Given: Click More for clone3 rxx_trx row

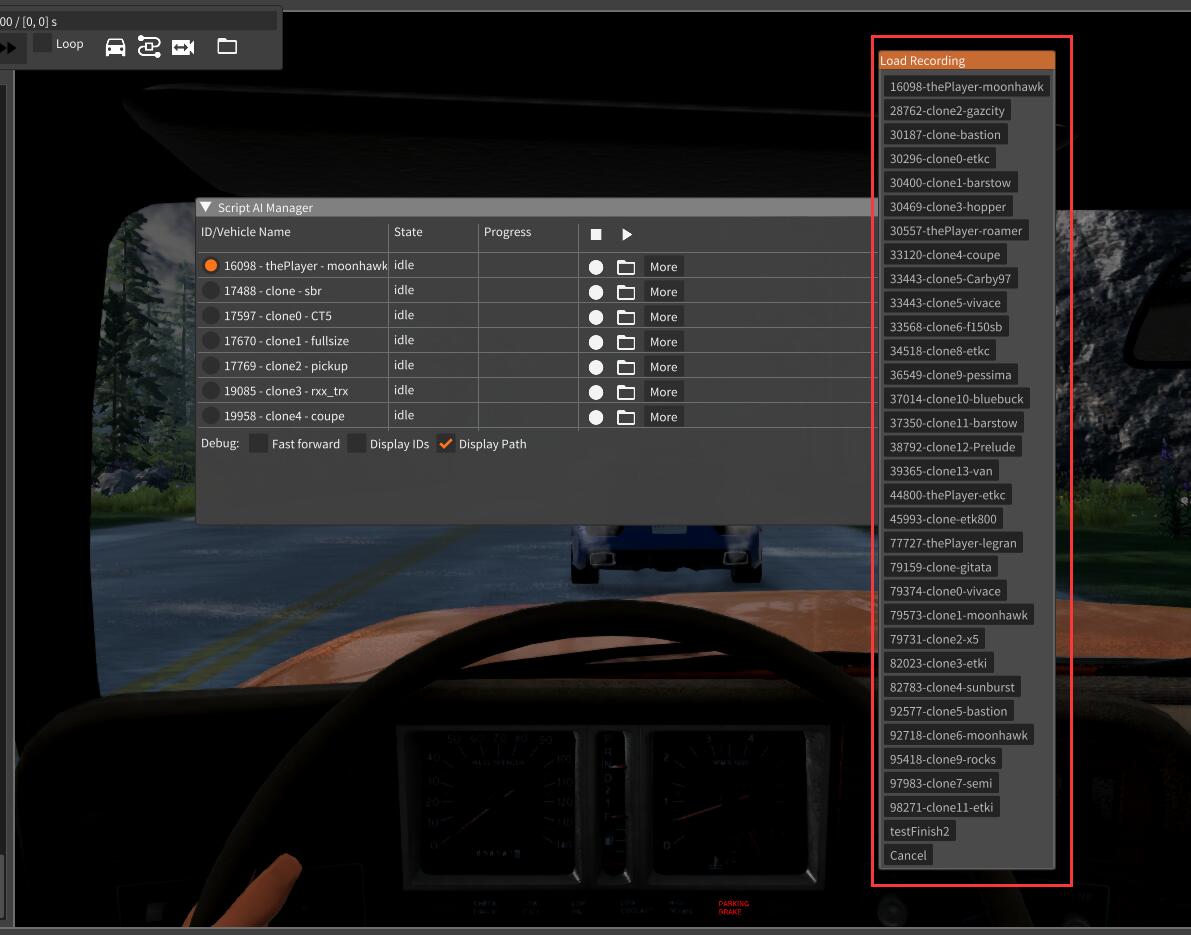Looking at the screenshot, I should coord(663,392).
